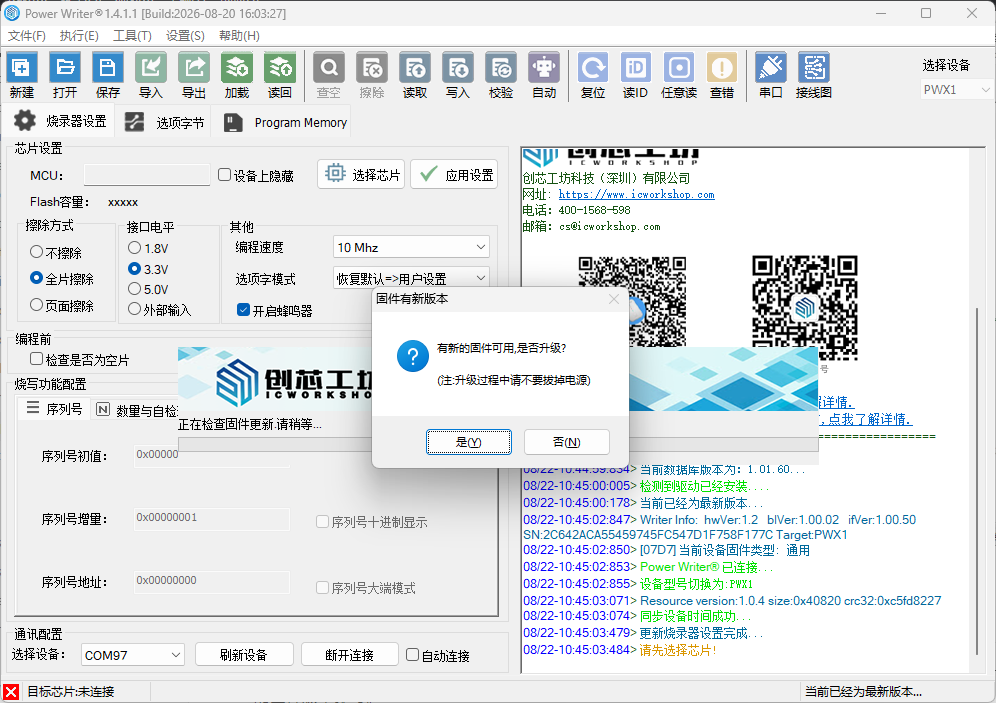Close the 固件有新版本 dialog
The height and width of the screenshot is (703, 996).
coord(614,299)
